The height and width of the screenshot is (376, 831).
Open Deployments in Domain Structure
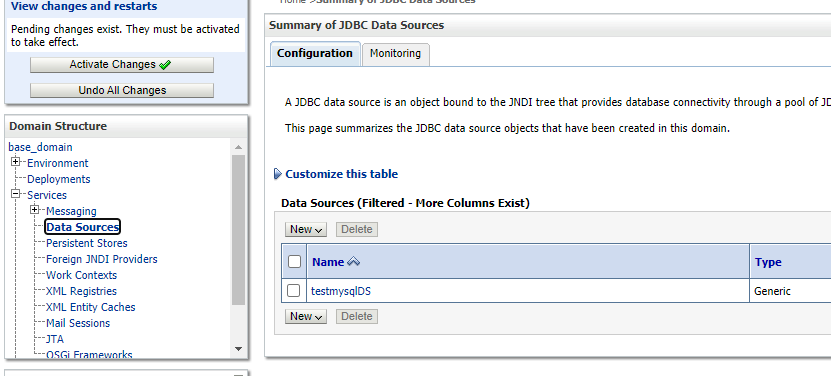point(59,179)
